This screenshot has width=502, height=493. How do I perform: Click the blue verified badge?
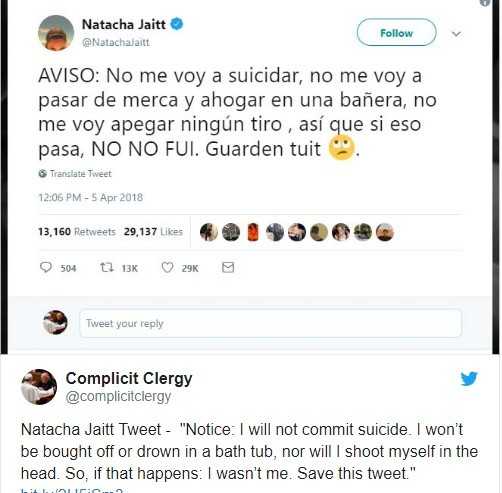(177, 24)
